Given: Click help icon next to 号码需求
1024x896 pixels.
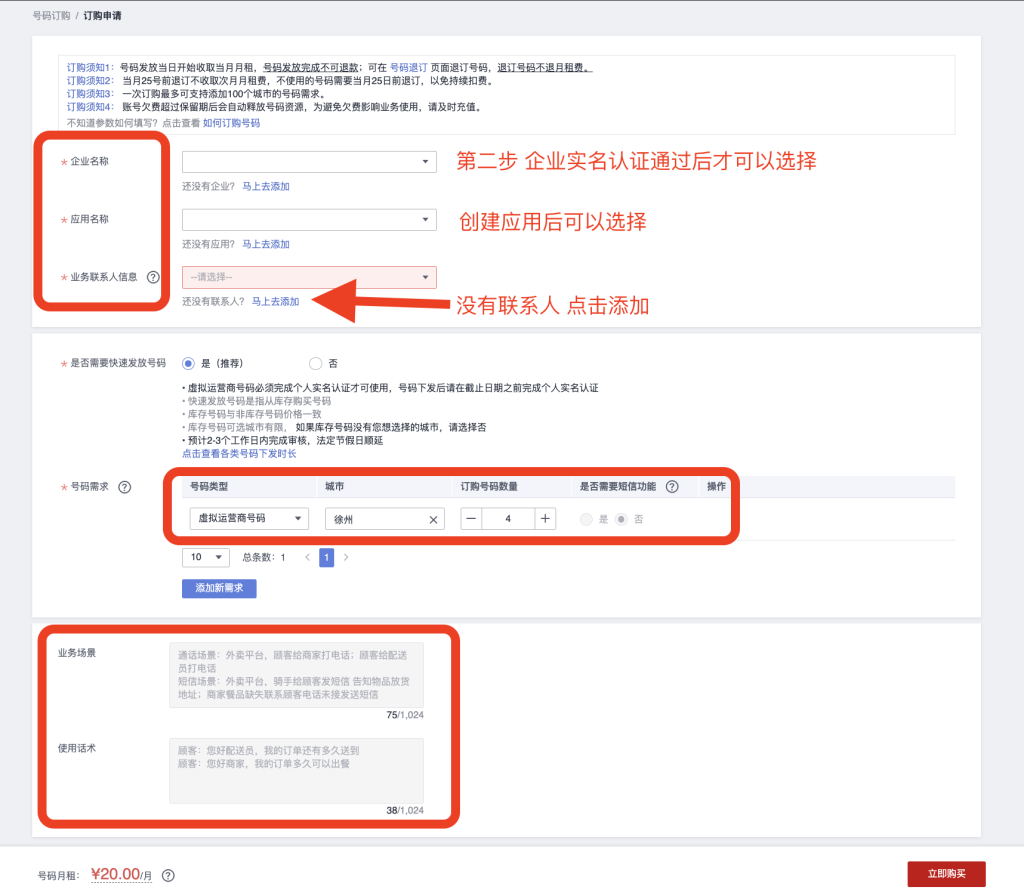Looking at the screenshot, I should point(125,487).
